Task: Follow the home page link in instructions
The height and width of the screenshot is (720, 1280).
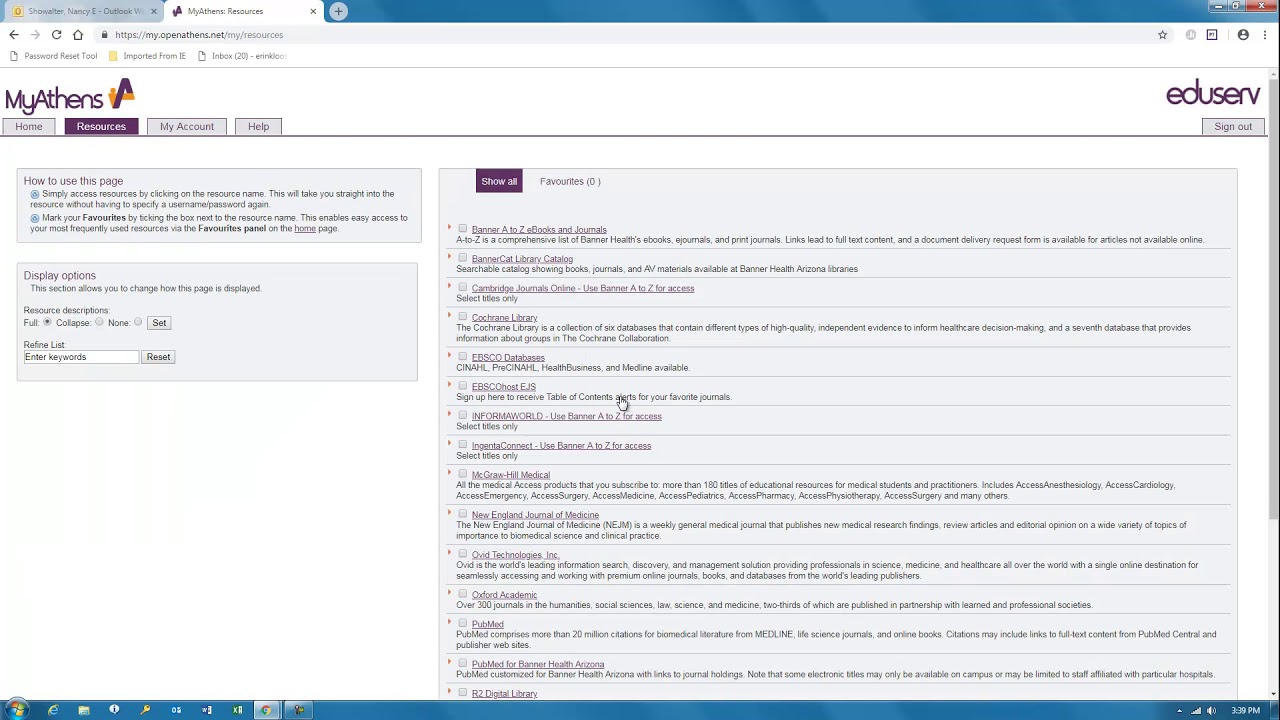Action: point(305,228)
